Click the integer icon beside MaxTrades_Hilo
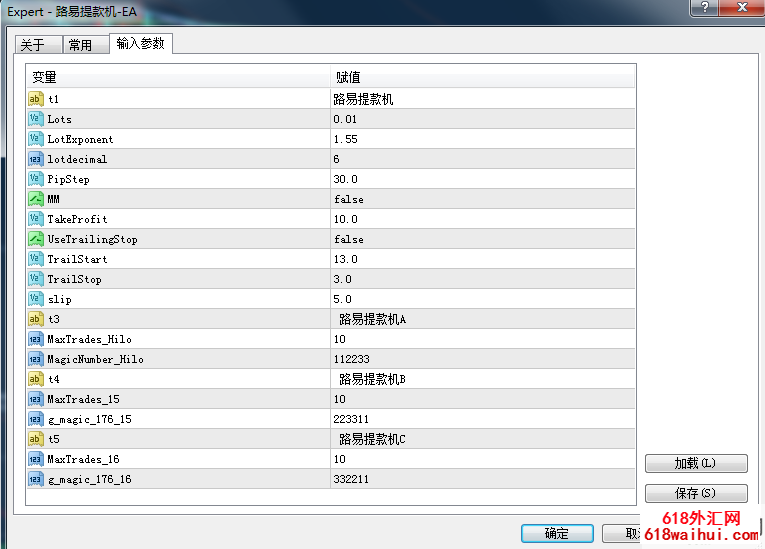Viewport: 765px width, 549px height. (x=36, y=339)
